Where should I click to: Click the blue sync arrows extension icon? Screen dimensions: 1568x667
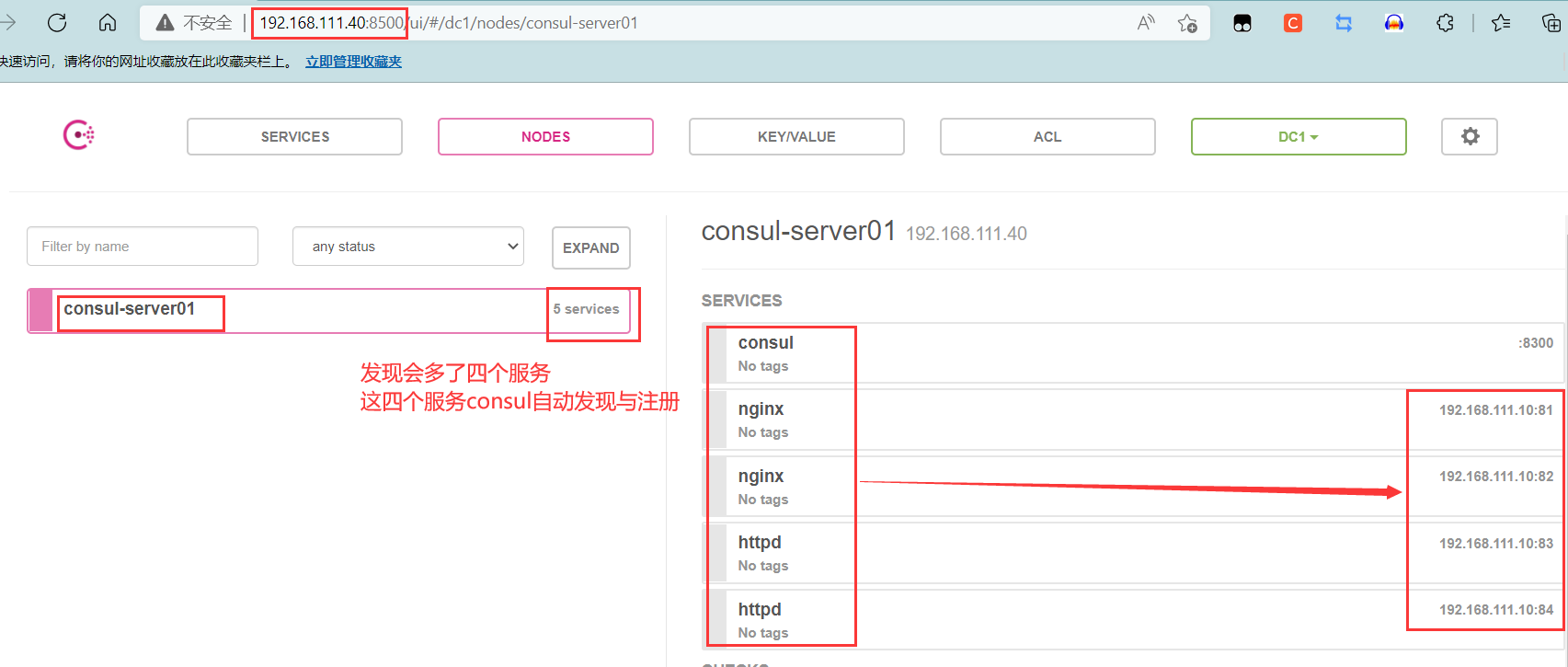[1344, 23]
